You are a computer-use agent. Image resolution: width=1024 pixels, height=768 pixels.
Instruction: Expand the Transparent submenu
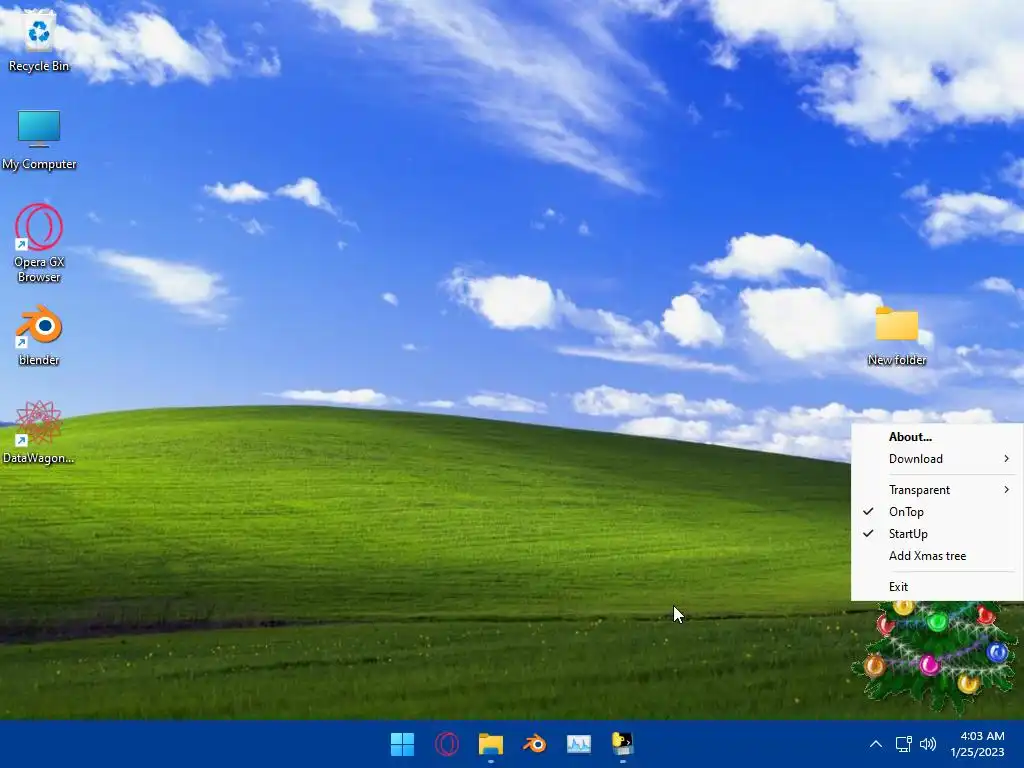(x=937, y=490)
